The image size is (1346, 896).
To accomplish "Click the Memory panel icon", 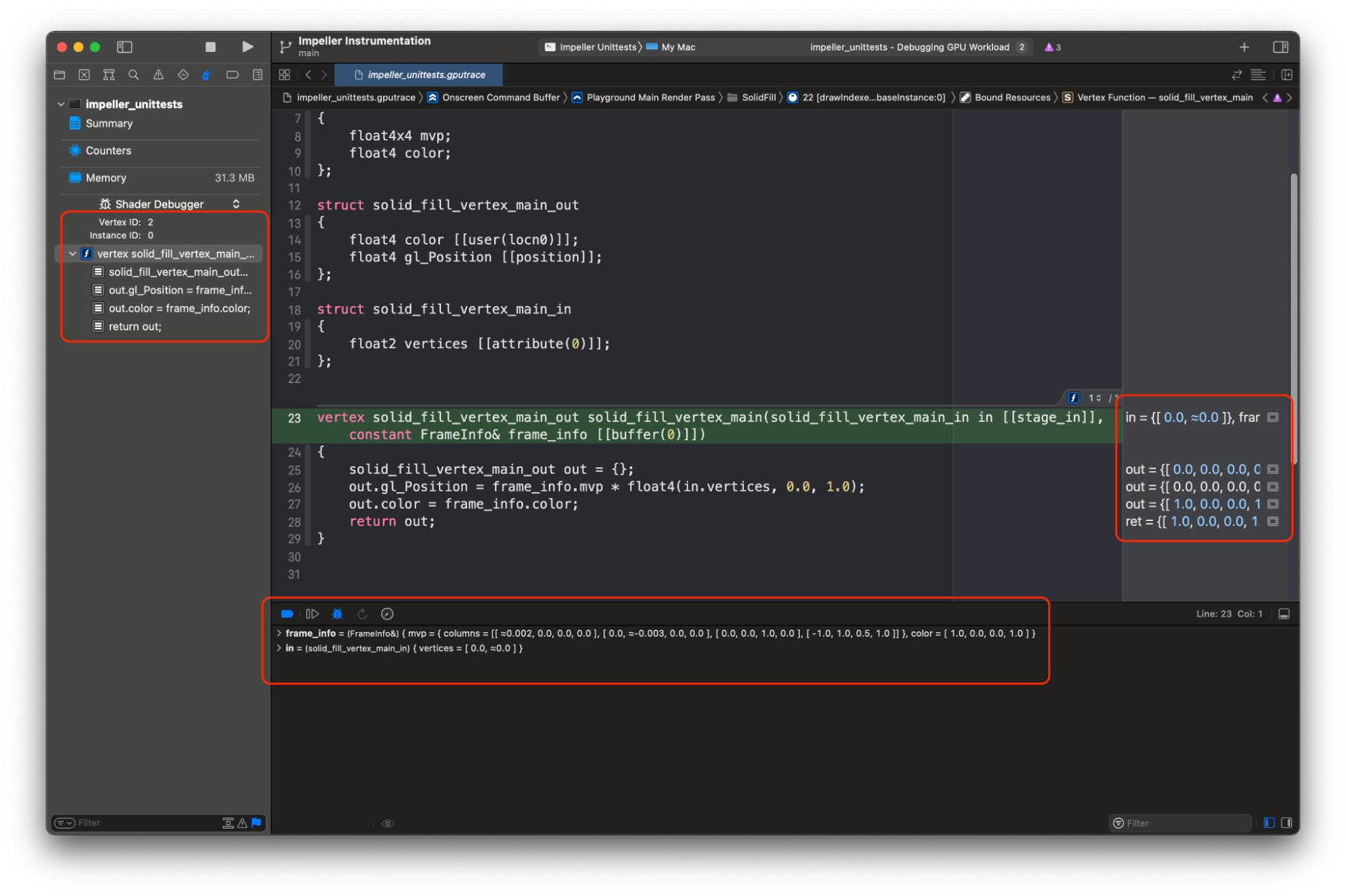I will (x=80, y=177).
